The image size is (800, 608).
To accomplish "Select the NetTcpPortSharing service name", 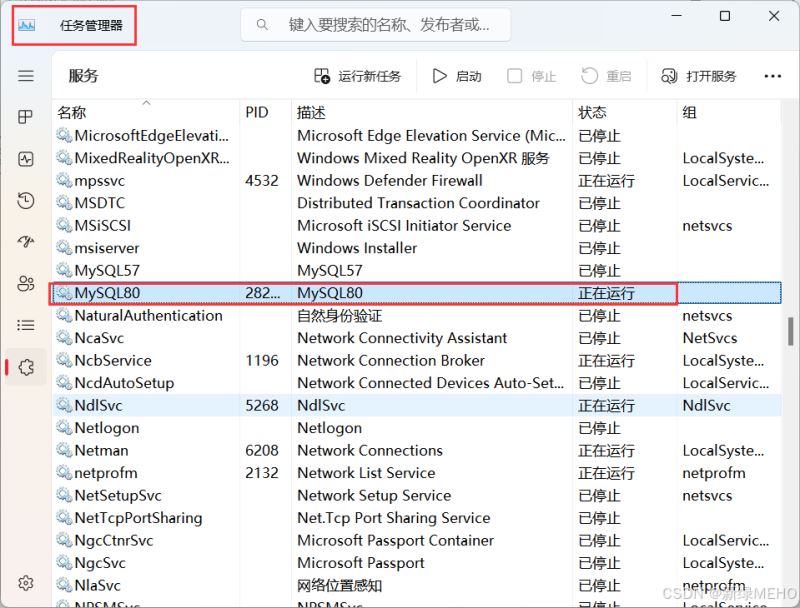I will tap(138, 518).
